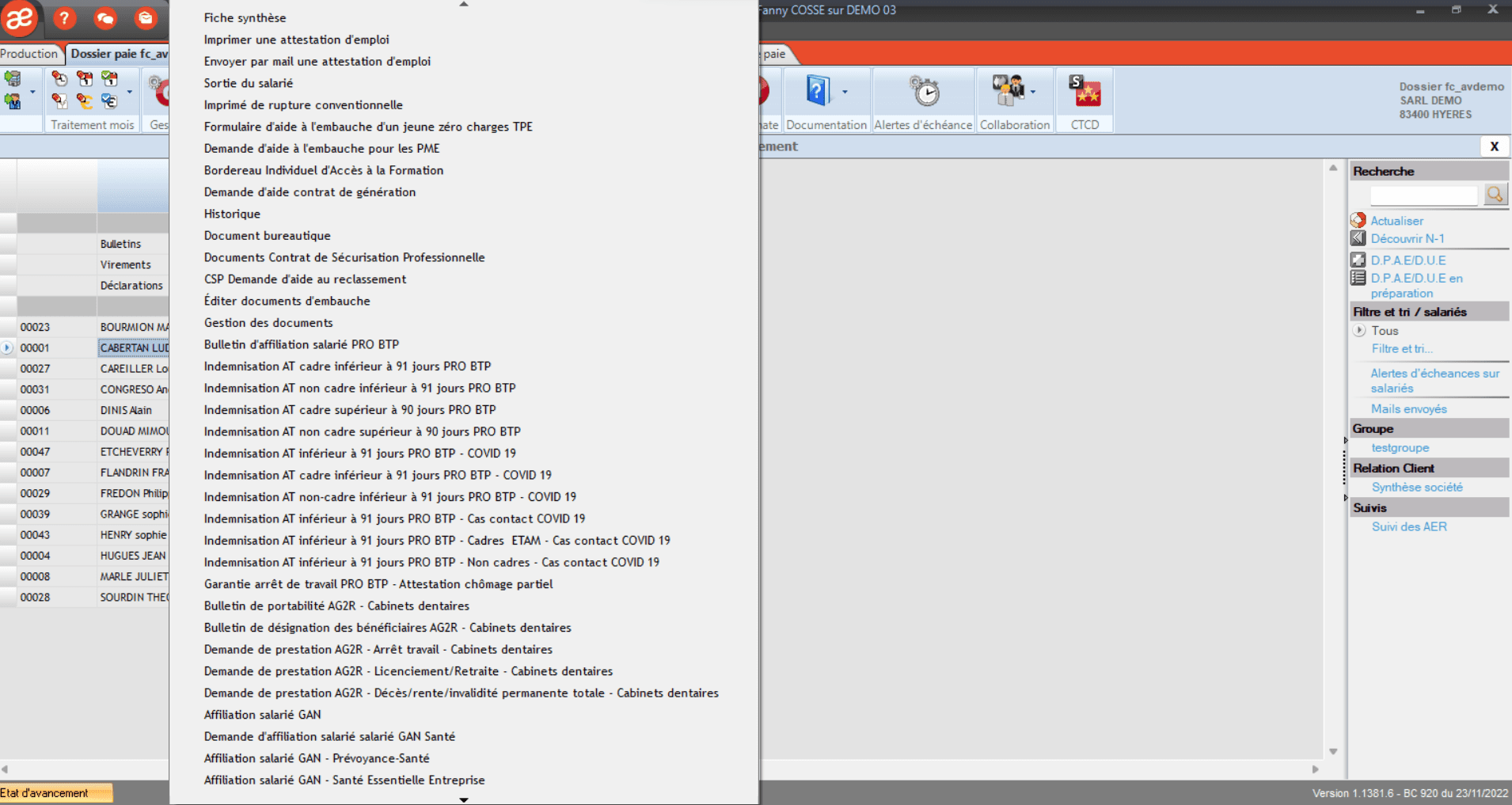Open help via the question mark icon
The image size is (1512, 805).
pyautogui.click(x=64, y=18)
